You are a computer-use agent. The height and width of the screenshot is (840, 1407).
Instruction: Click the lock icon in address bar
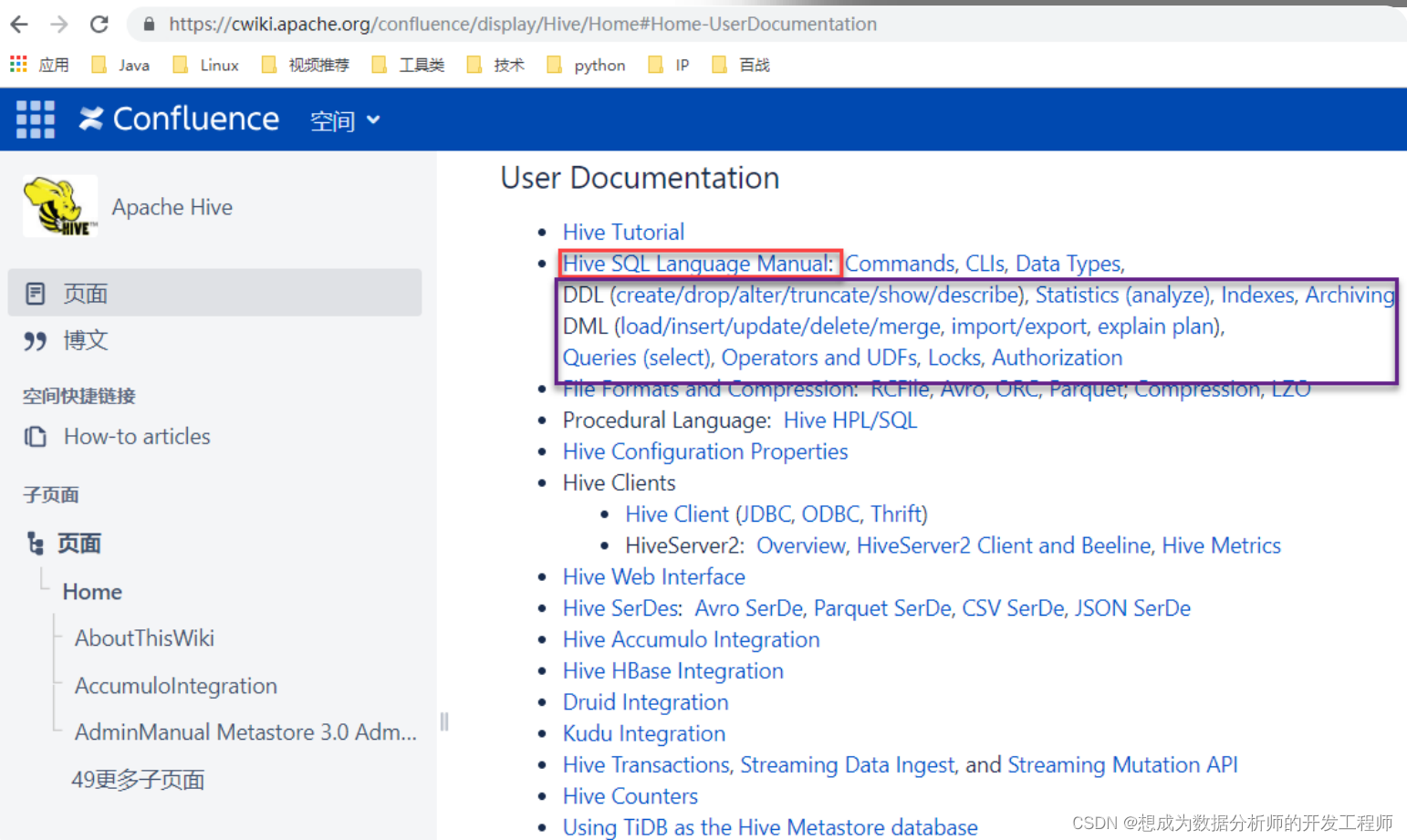[149, 25]
